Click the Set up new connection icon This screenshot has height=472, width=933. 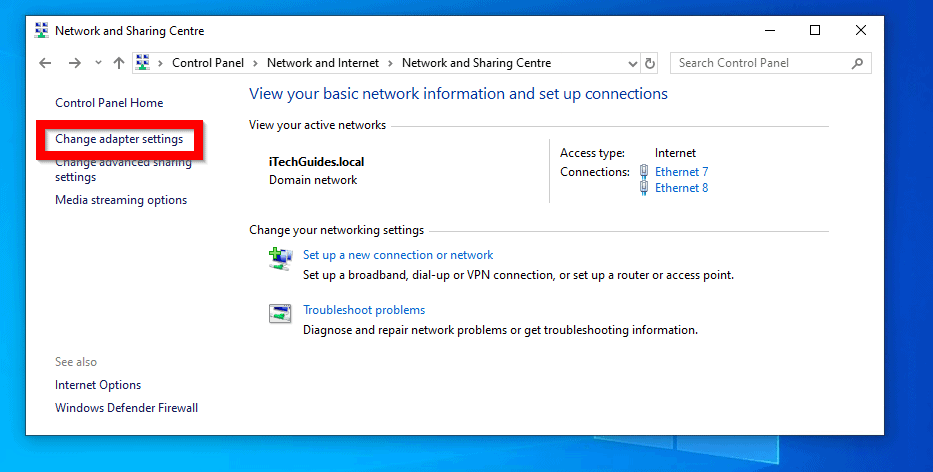280,260
